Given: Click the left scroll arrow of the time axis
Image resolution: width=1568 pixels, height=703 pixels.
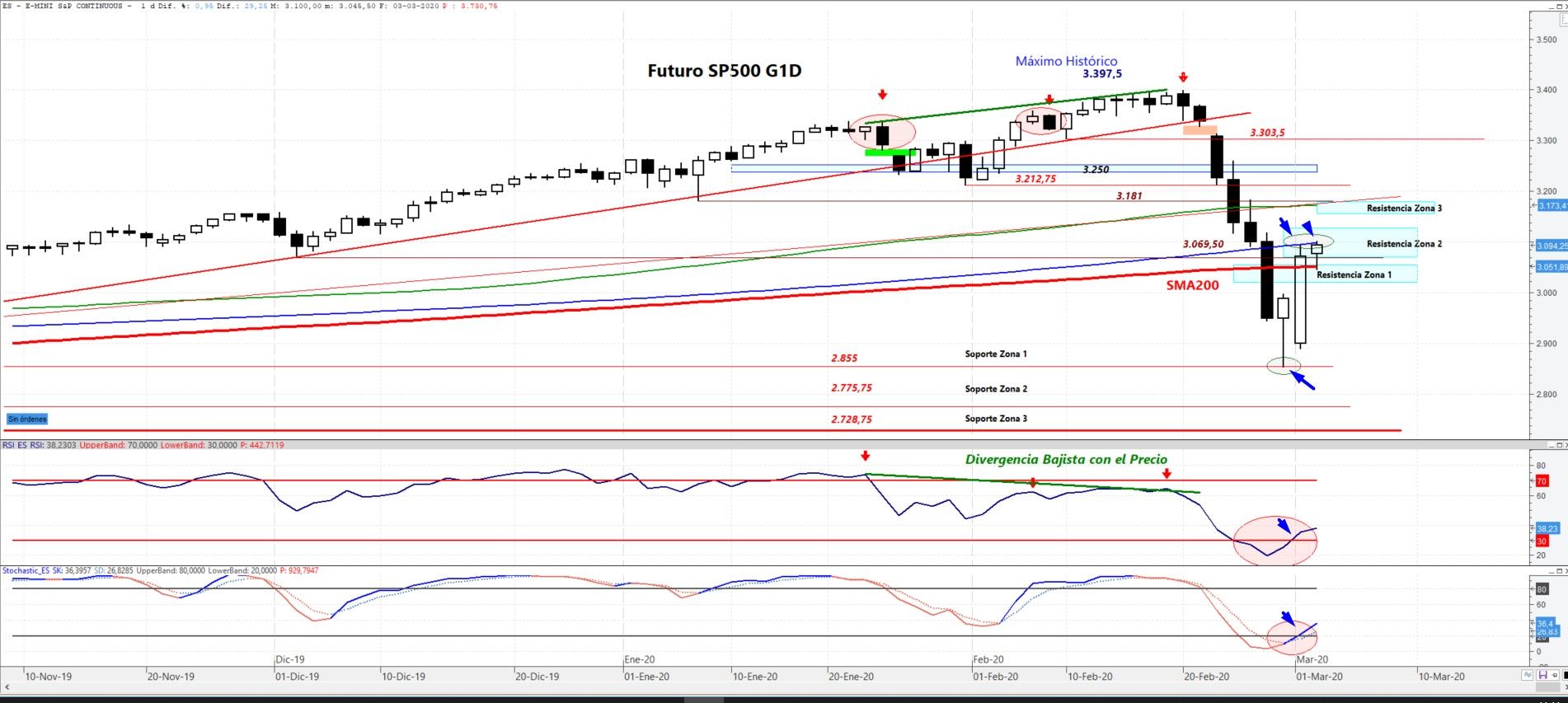Looking at the screenshot, I should tap(8, 687).
